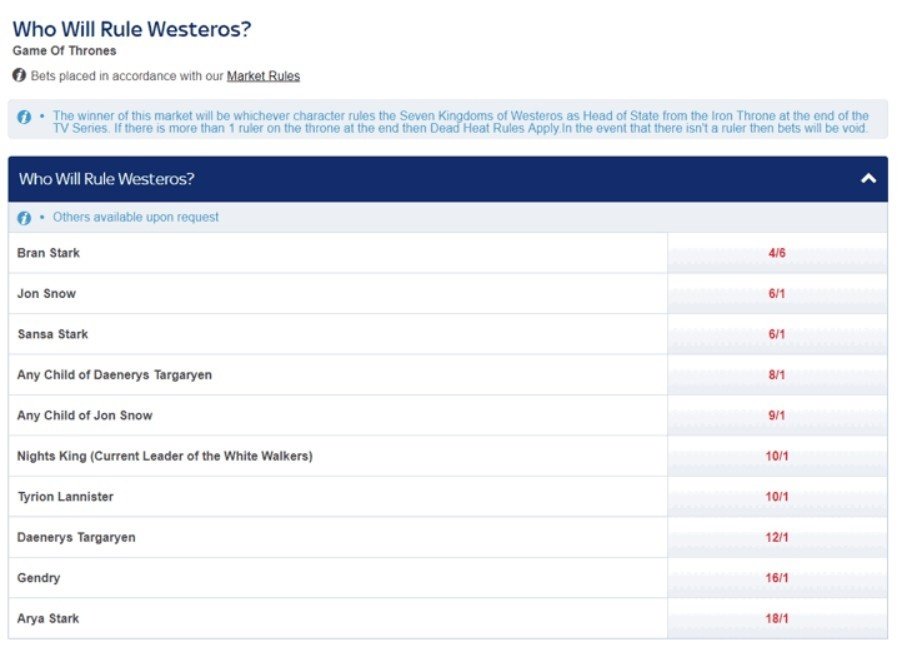Choose Gendry odds 16/1

point(777,578)
